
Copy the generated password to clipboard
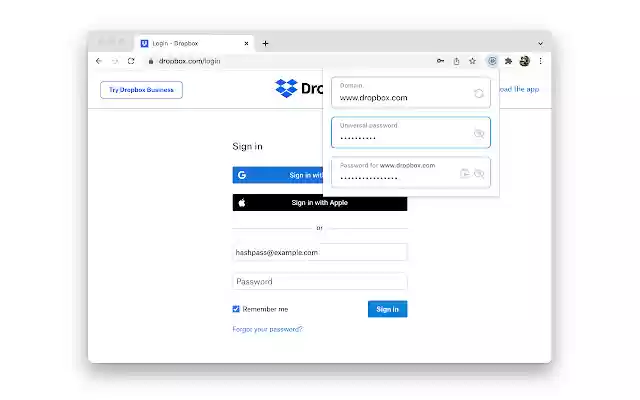tap(464, 173)
